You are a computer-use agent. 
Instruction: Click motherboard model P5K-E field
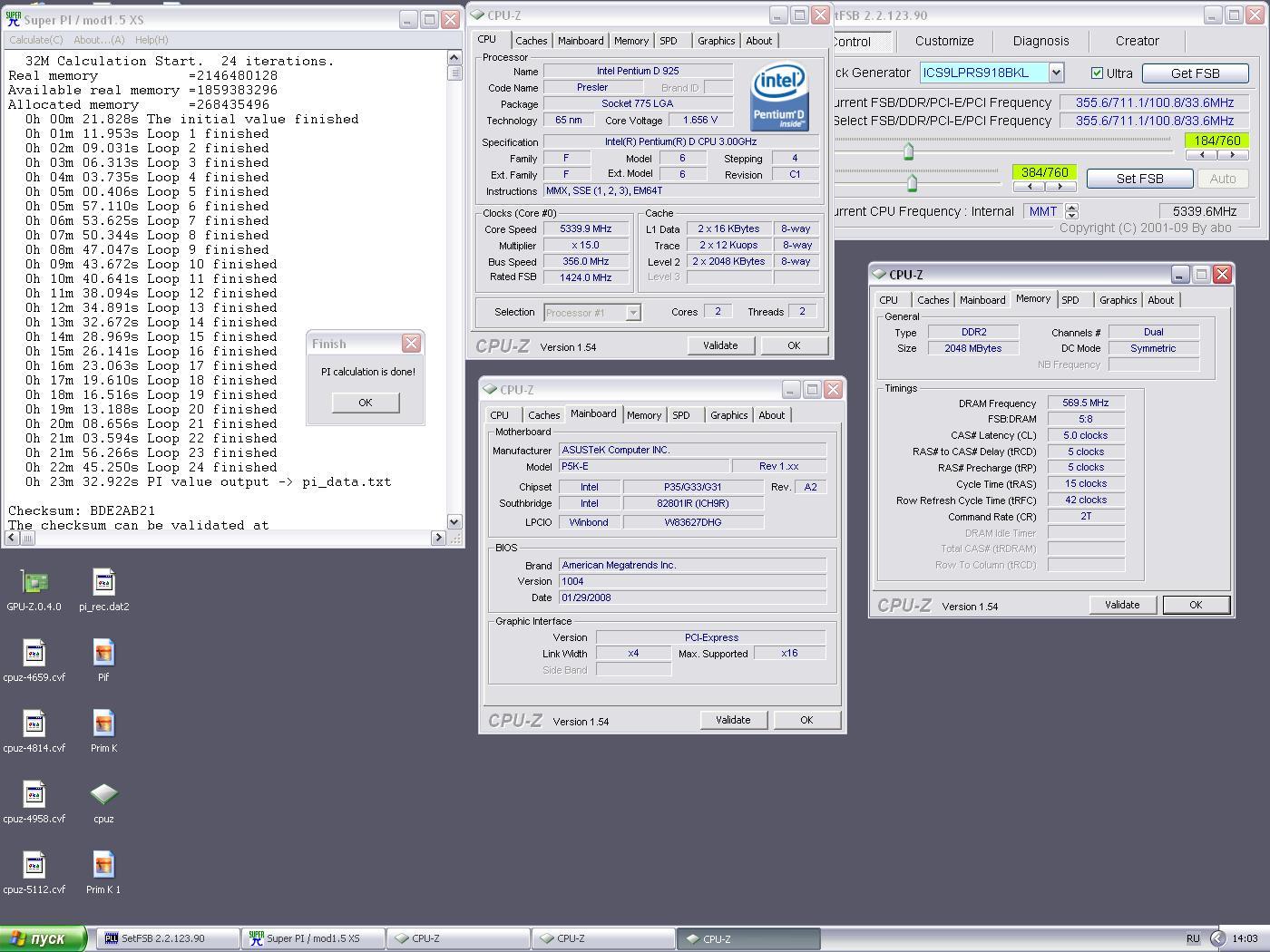tap(646, 466)
